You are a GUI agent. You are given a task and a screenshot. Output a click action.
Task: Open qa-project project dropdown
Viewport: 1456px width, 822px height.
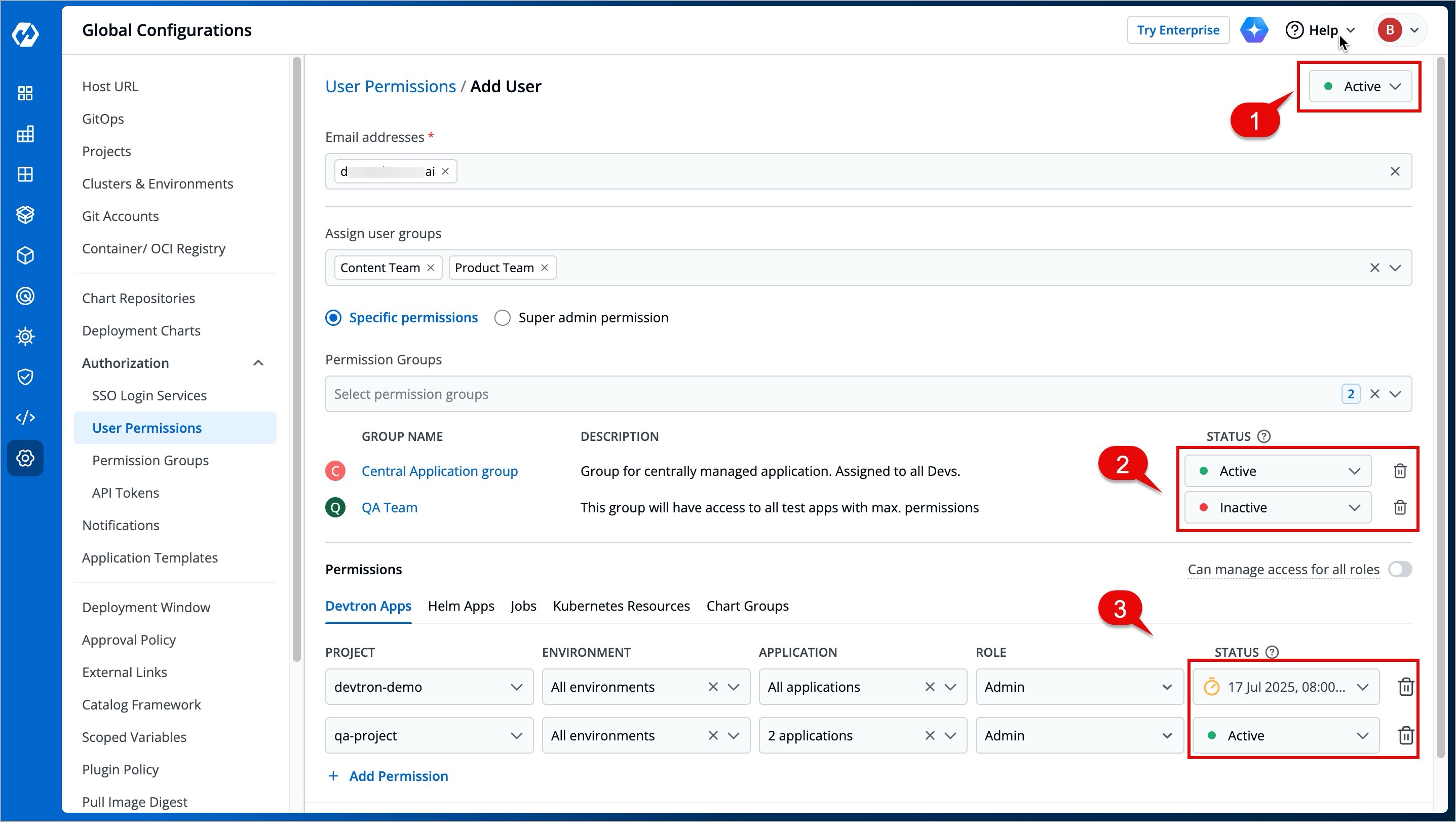click(x=429, y=735)
